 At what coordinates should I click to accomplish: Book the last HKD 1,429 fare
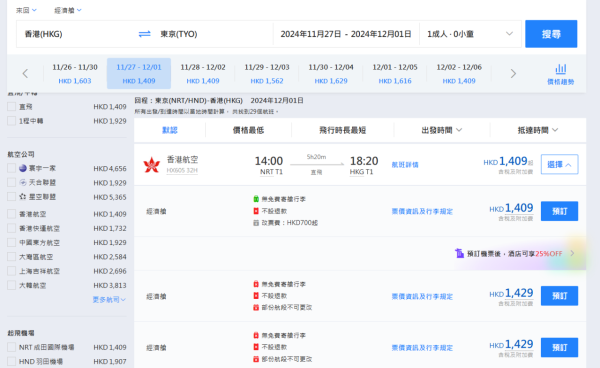559,347
